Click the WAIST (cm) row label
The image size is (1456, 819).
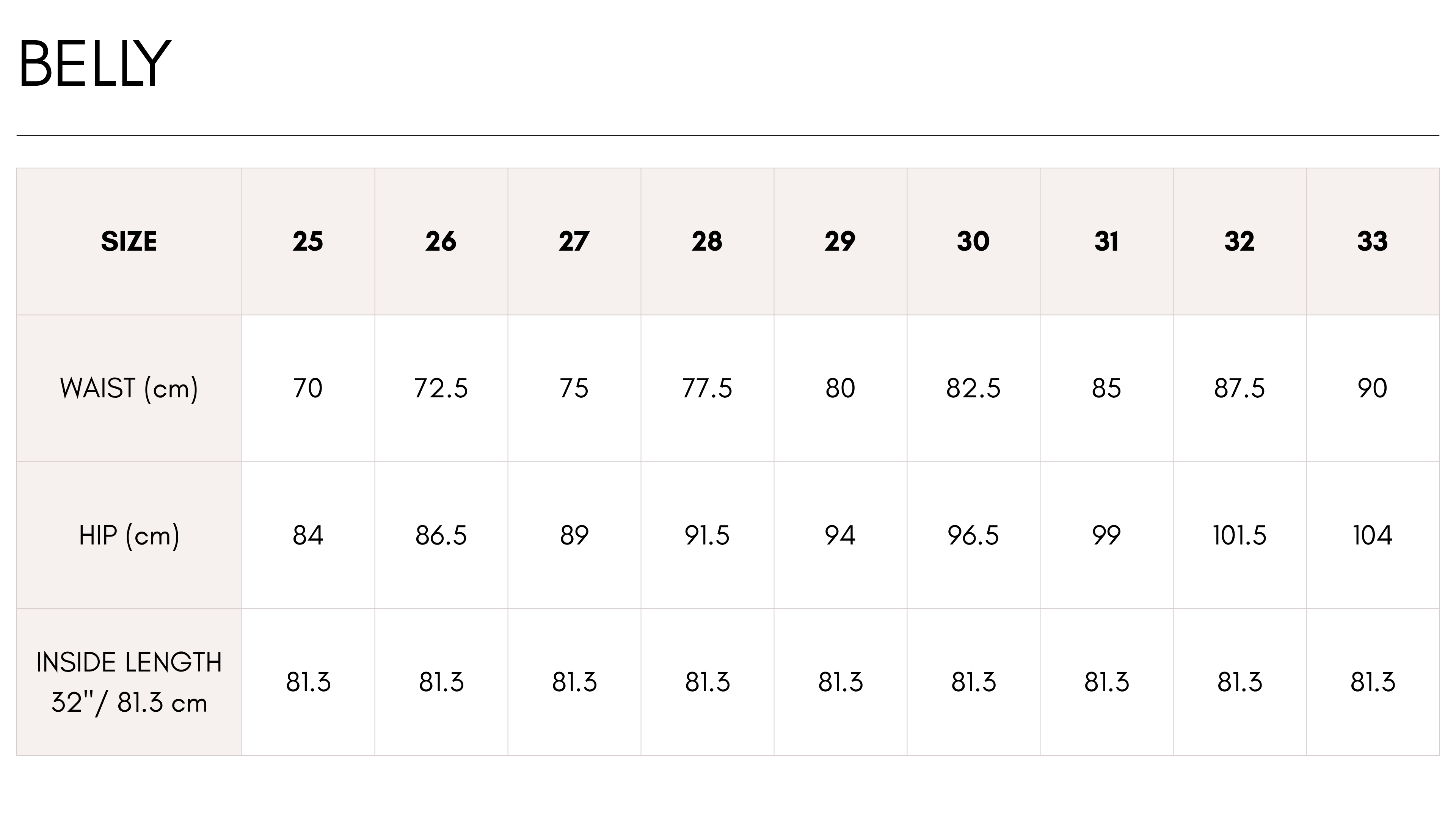point(129,388)
